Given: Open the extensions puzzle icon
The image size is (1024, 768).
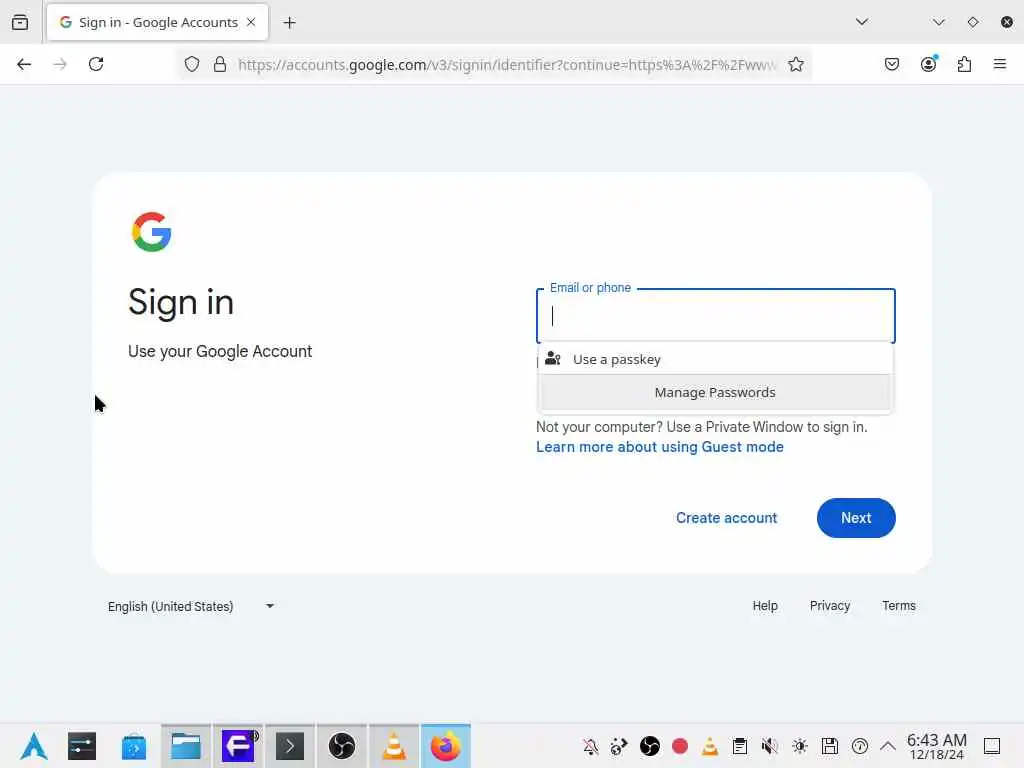Looking at the screenshot, I should coord(965,64).
